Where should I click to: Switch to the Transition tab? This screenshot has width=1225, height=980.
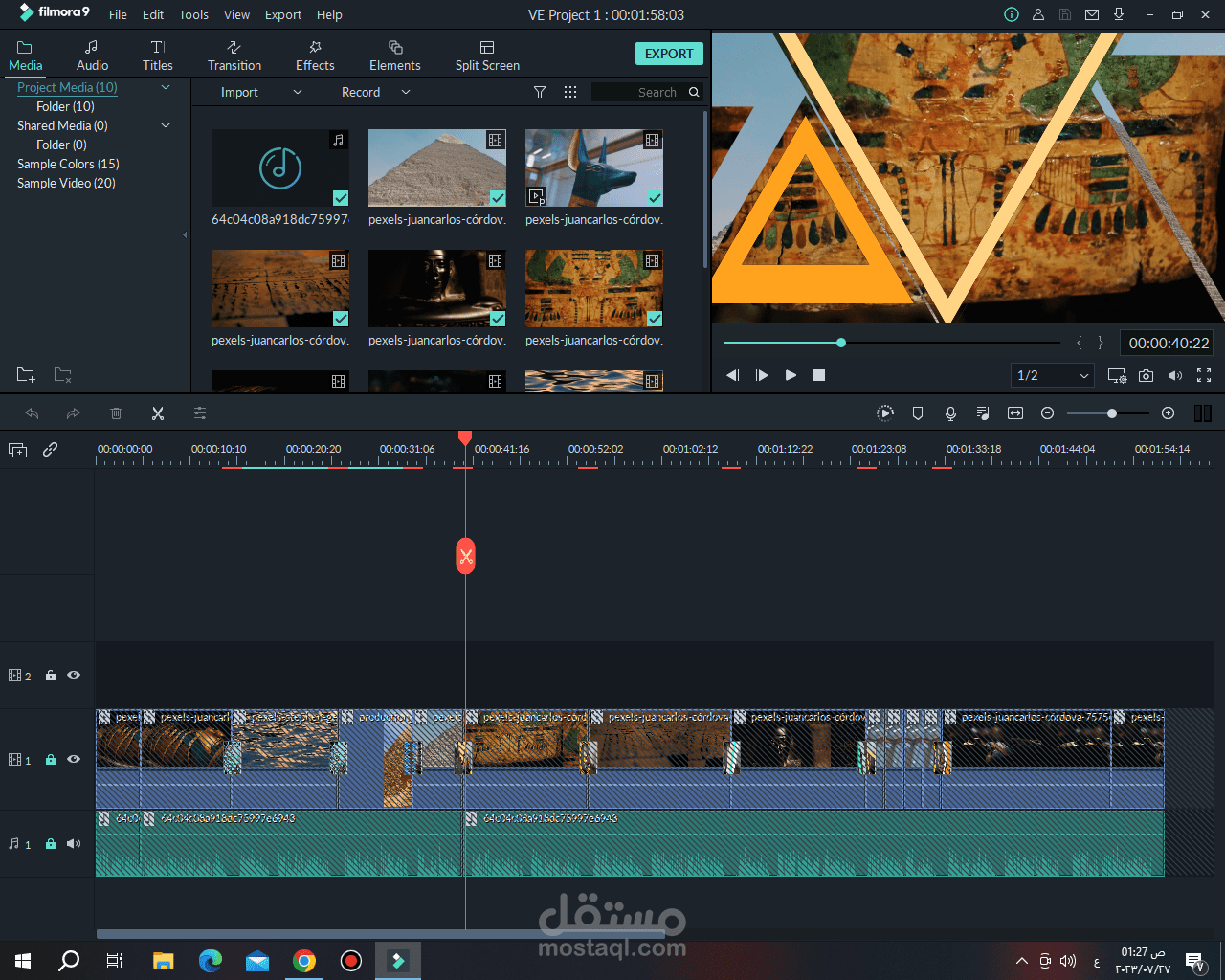click(234, 56)
